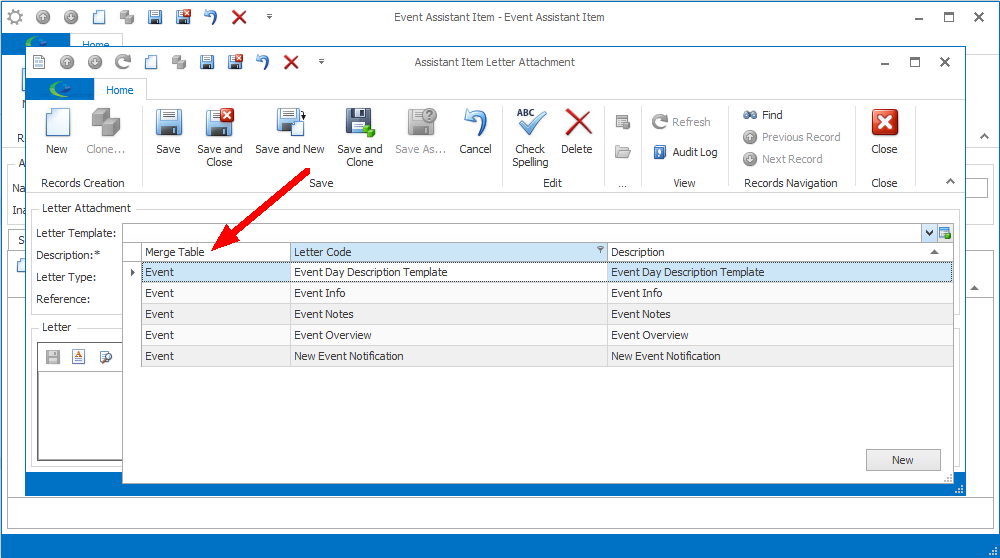Click save icon in Letter panel toolbar

pyautogui.click(x=53, y=357)
